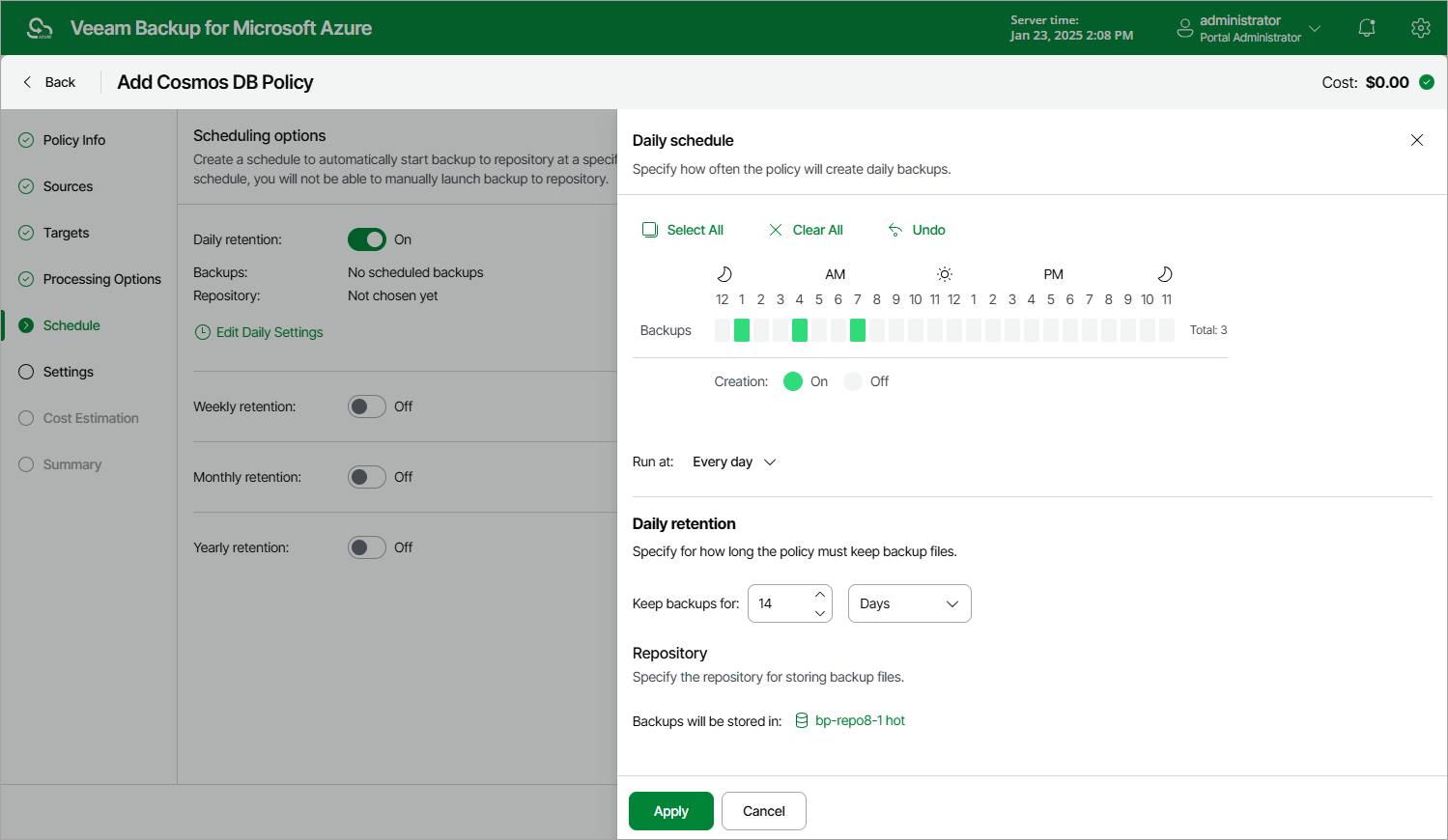Open the Run at Every day dropdown
1448x840 pixels.
[734, 462]
